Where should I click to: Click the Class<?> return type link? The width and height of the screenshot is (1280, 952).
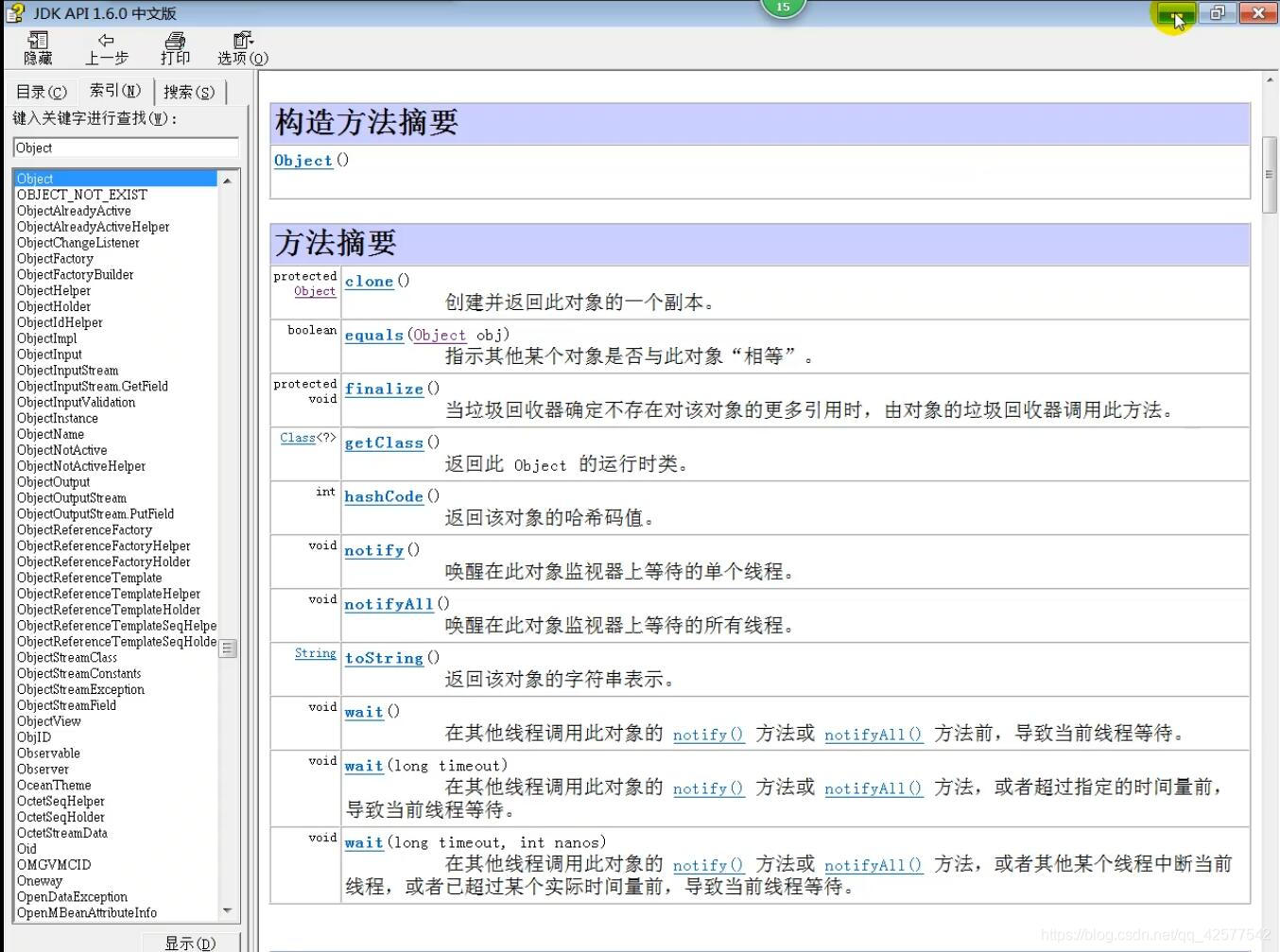pyautogui.click(x=298, y=438)
